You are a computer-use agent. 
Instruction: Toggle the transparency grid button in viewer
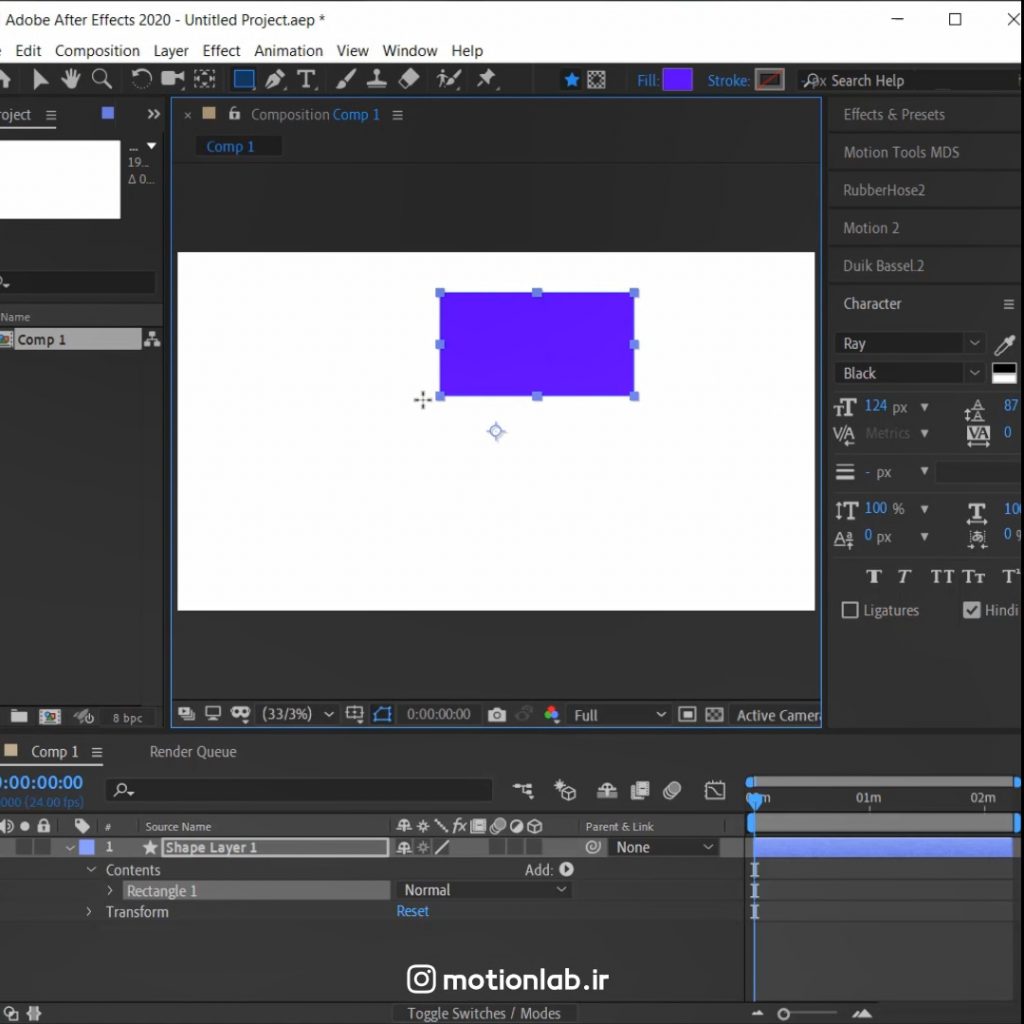click(714, 714)
